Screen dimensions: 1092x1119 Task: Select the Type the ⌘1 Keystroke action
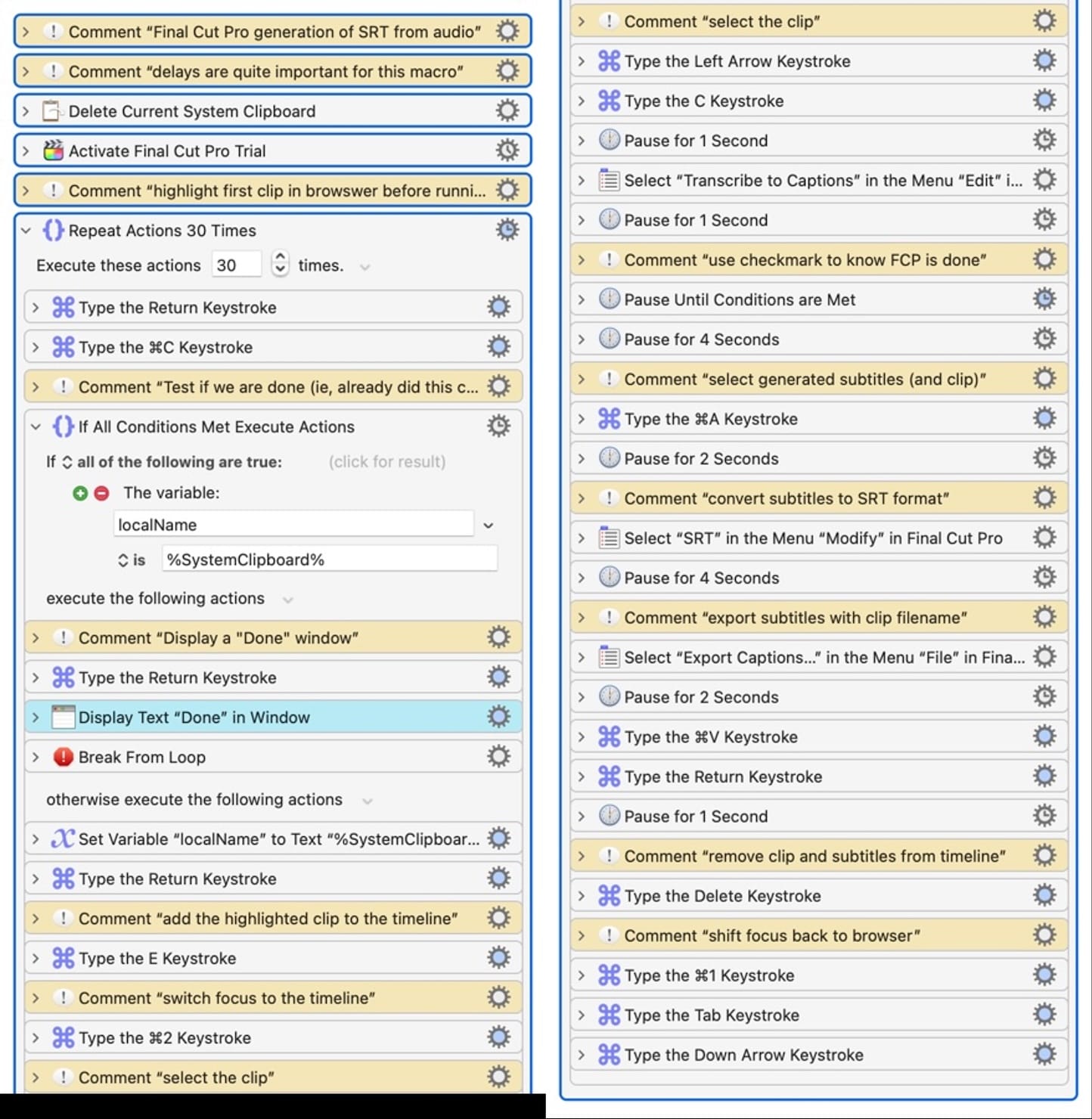(818, 975)
